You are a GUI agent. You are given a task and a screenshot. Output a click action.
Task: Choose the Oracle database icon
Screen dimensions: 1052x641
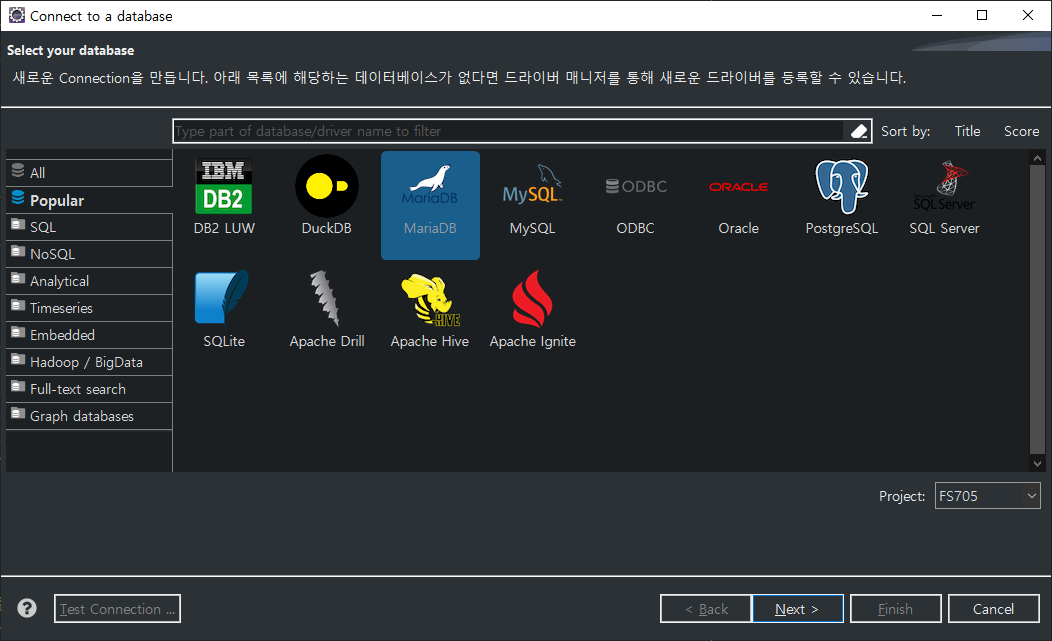click(x=738, y=187)
